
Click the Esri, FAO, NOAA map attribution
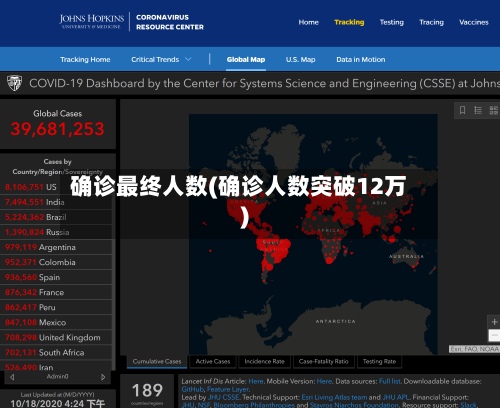(x=475, y=349)
